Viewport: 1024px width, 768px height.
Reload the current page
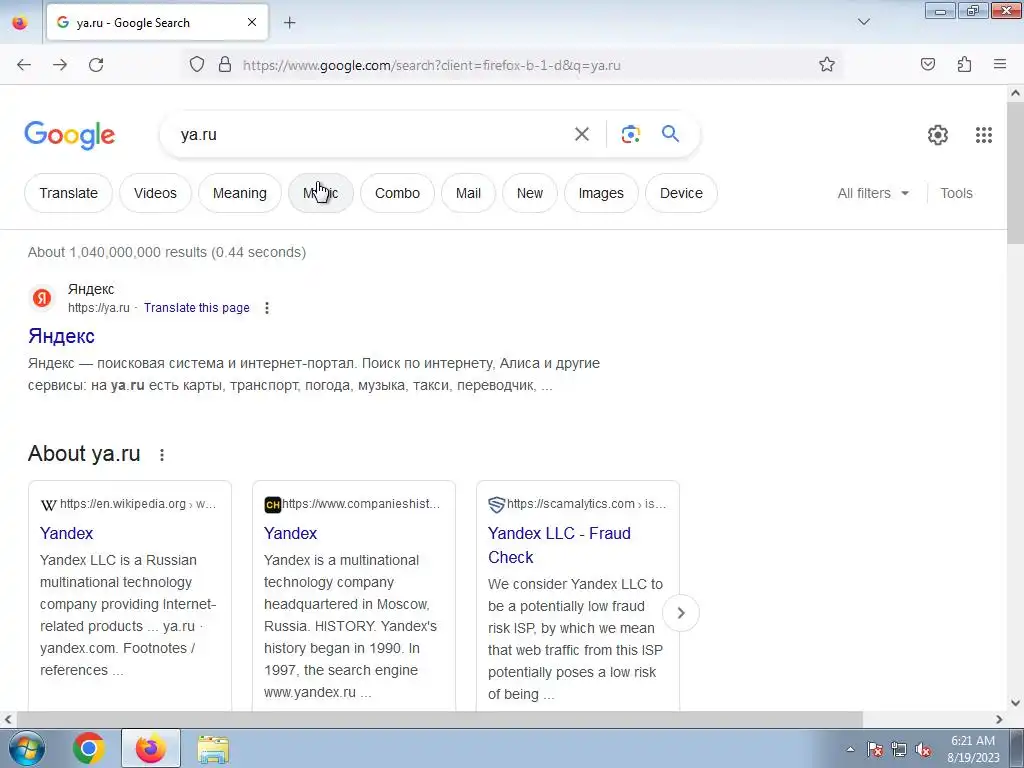coord(96,65)
